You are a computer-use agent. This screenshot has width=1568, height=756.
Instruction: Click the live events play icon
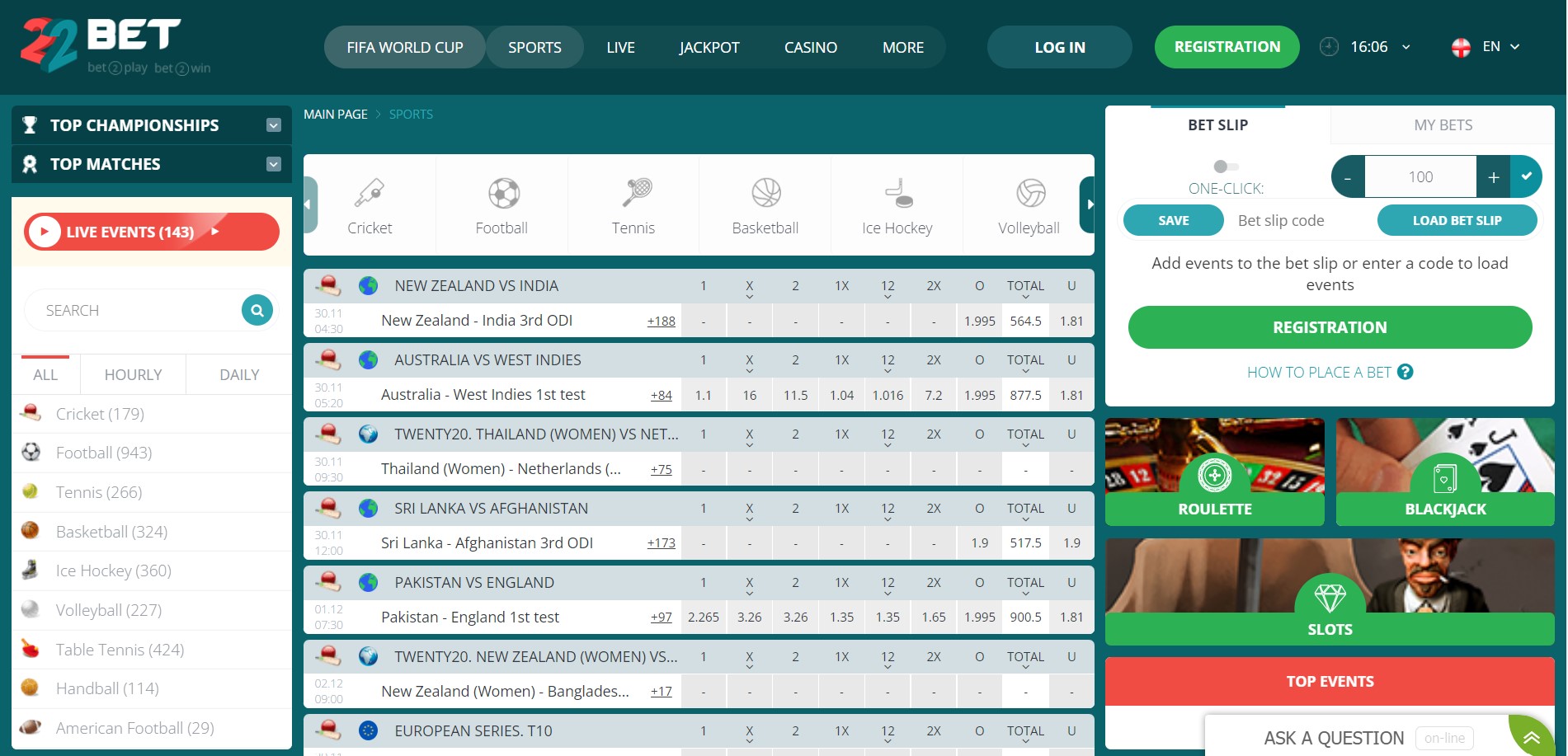[x=45, y=232]
